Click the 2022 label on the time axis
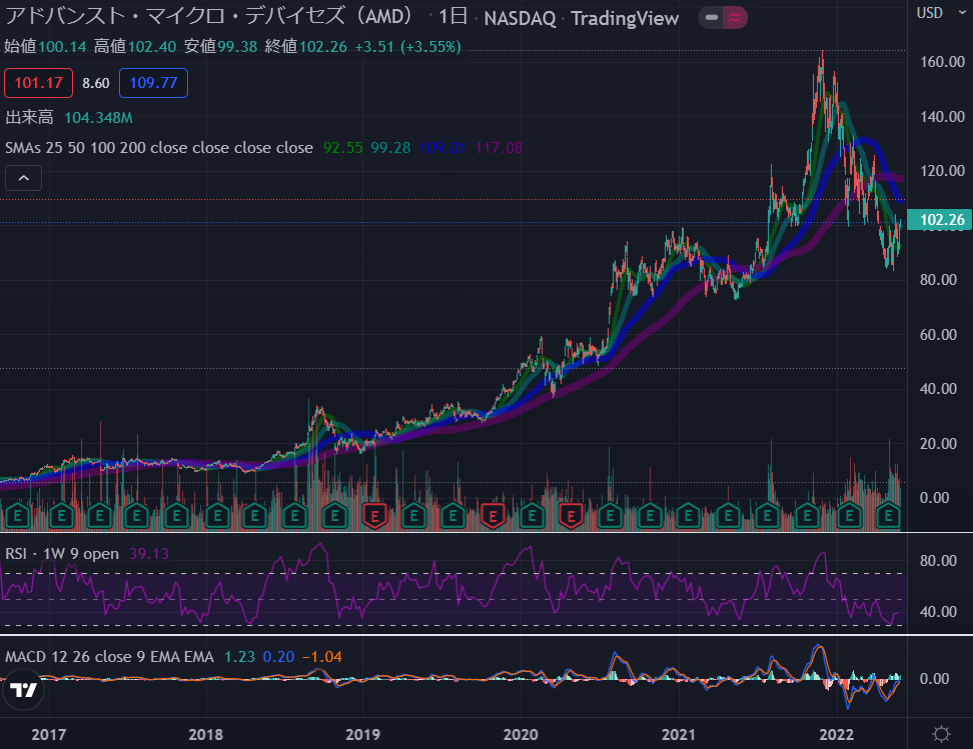This screenshot has height=749, width=973. (836, 735)
